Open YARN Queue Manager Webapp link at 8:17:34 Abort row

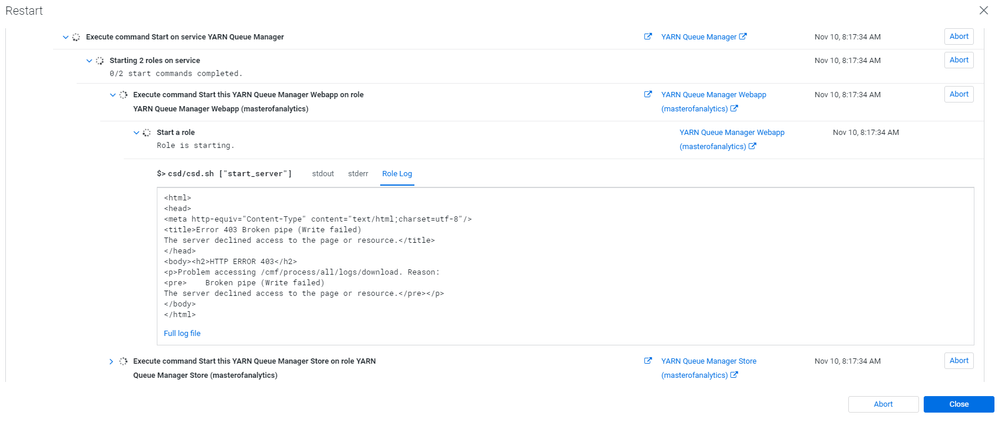[x=713, y=101]
